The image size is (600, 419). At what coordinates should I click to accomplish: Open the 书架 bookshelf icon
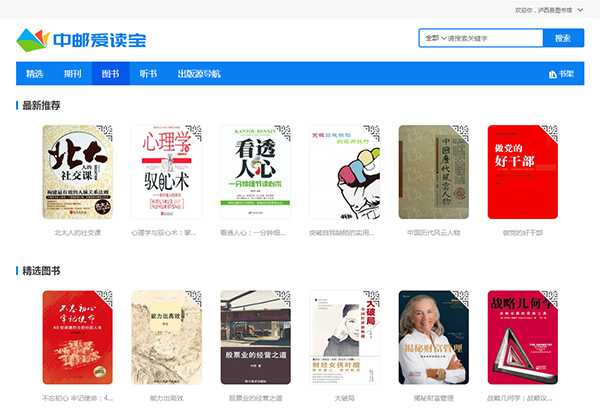[x=553, y=74]
